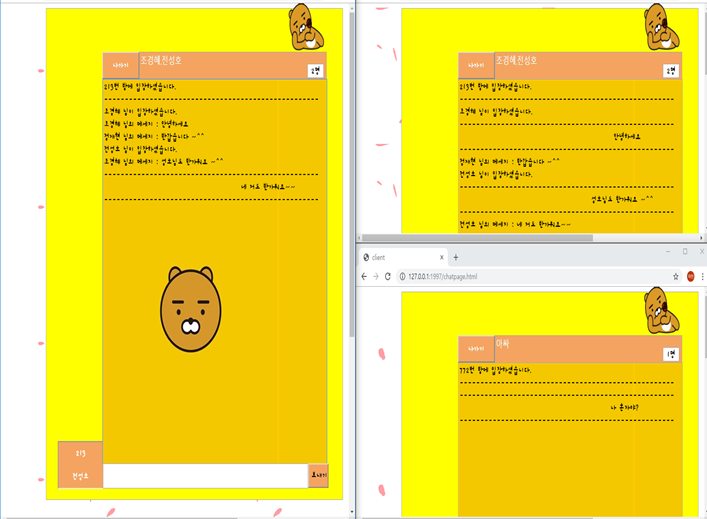707x519 pixels.
Task: Click the vertical scrollbar of the left browser window
Action: pos(352,176)
